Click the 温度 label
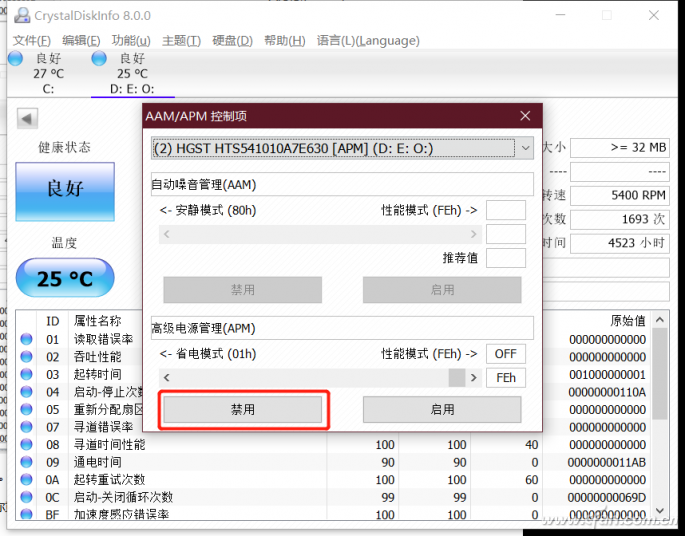Screen dimensions: 685x536 65,242
